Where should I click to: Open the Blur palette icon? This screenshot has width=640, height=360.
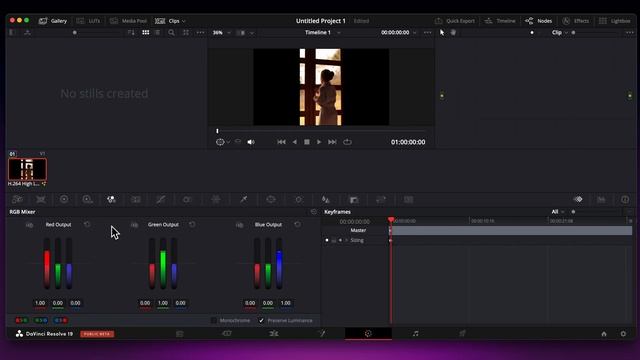tap(326, 199)
